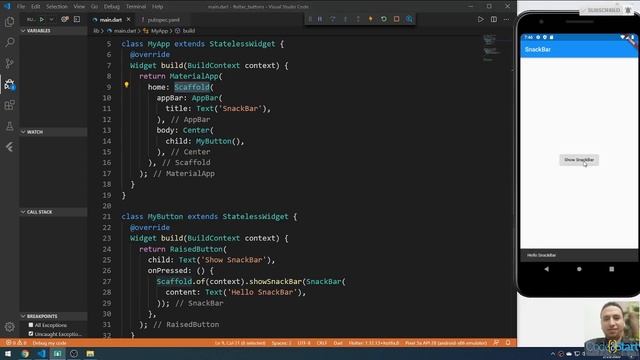This screenshot has width=640, height=360.
Task: Open launch.json via debug config gear
Action: pyautogui.click(x=65, y=19)
